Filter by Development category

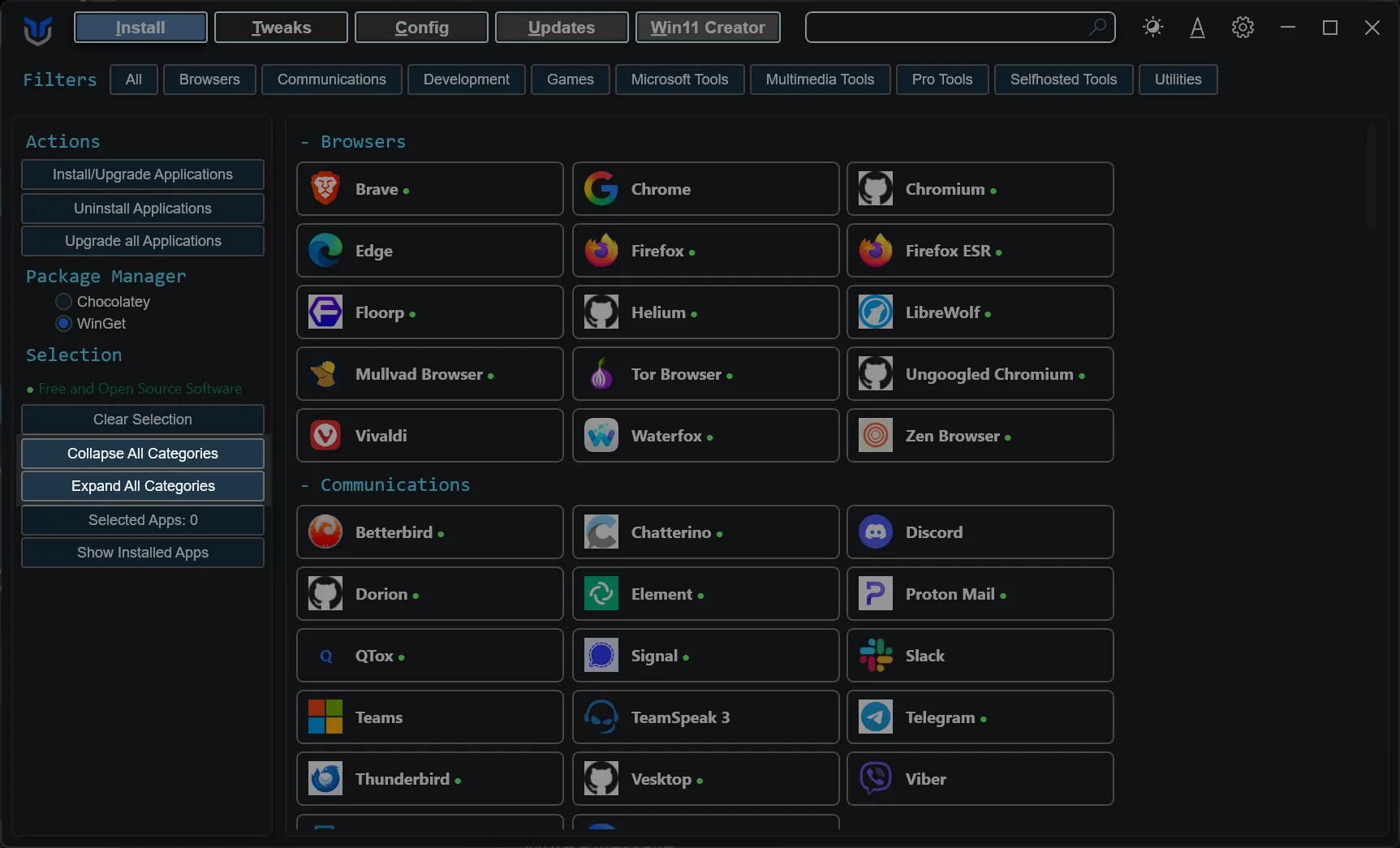tap(467, 80)
